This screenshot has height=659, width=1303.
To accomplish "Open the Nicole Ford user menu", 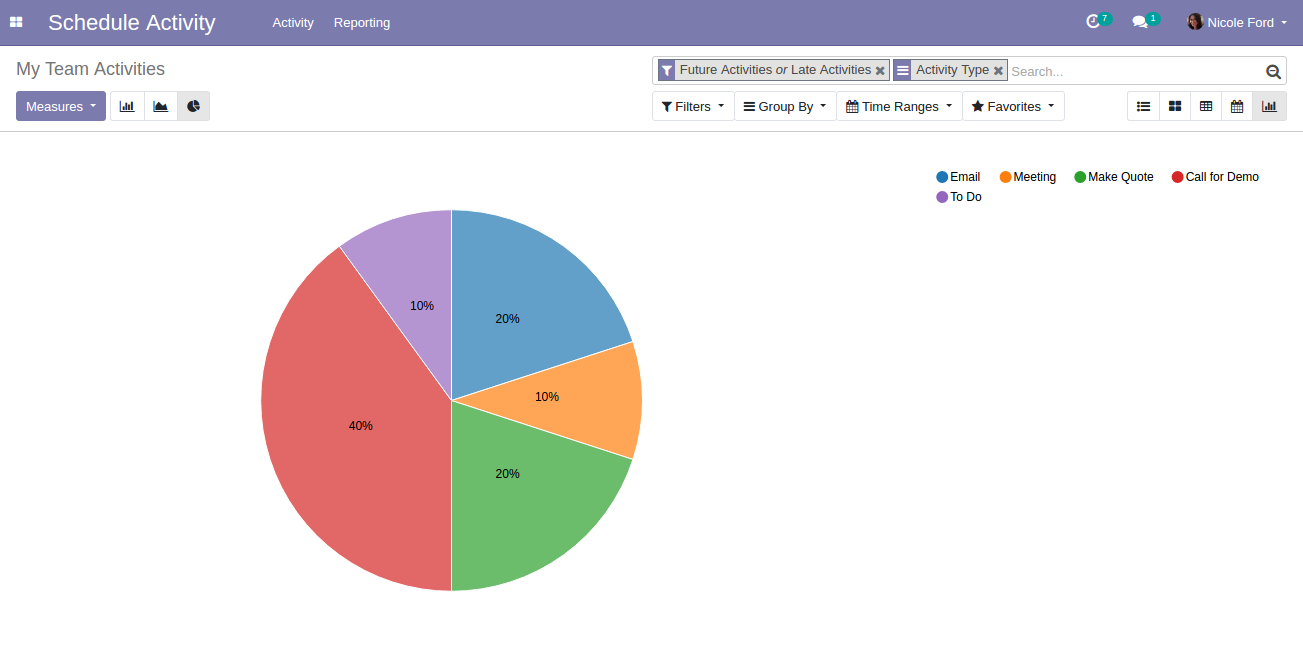I will click(1237, 22).
